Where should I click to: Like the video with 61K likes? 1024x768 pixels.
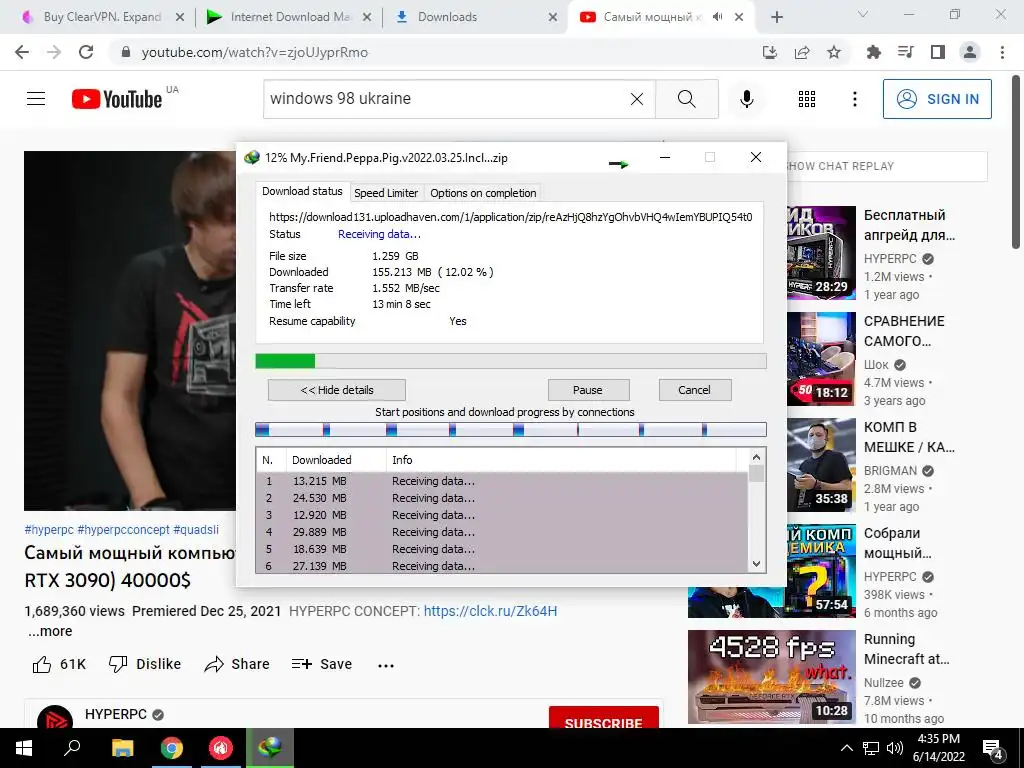[x=59, y=664]
